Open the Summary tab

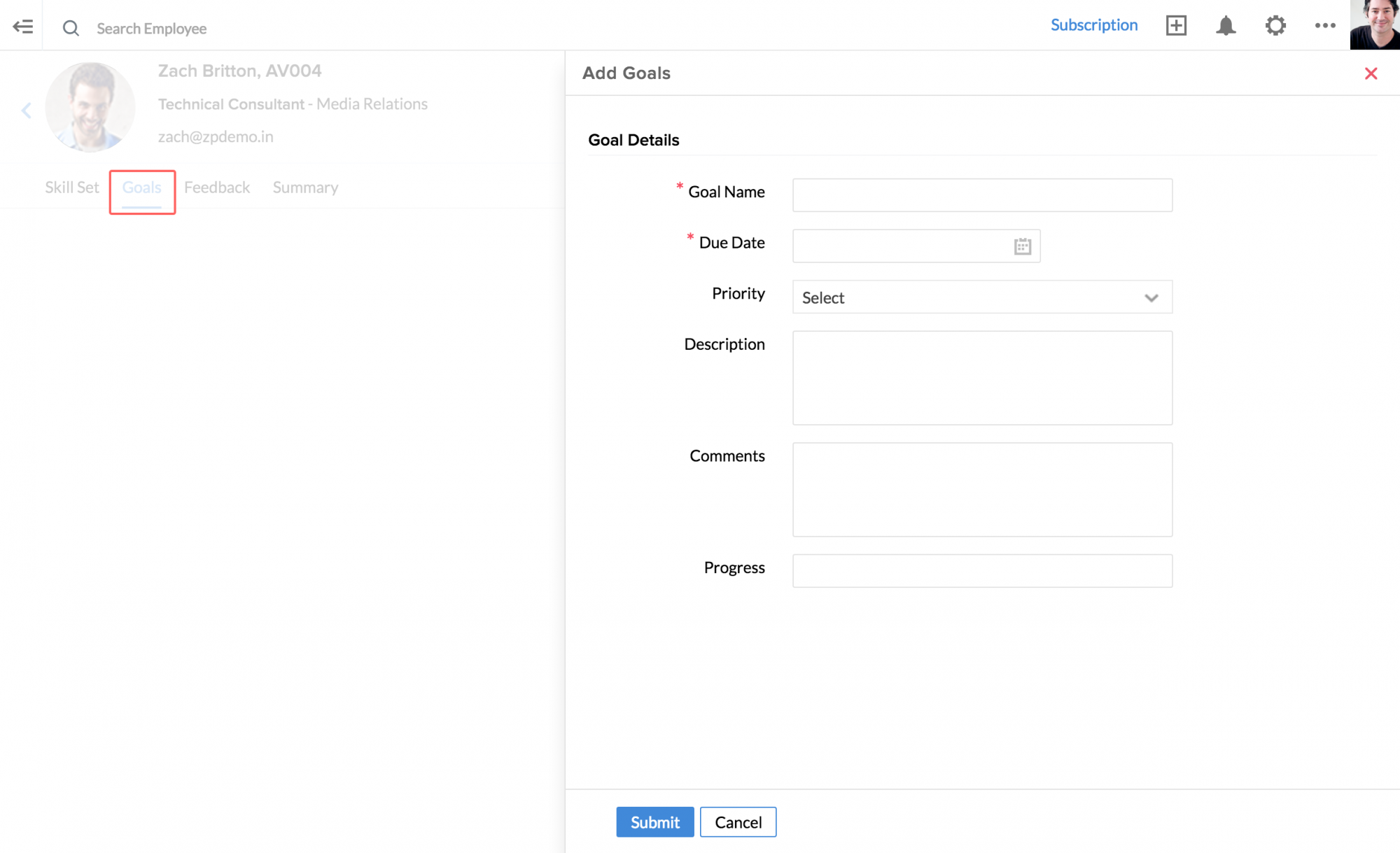305,188
